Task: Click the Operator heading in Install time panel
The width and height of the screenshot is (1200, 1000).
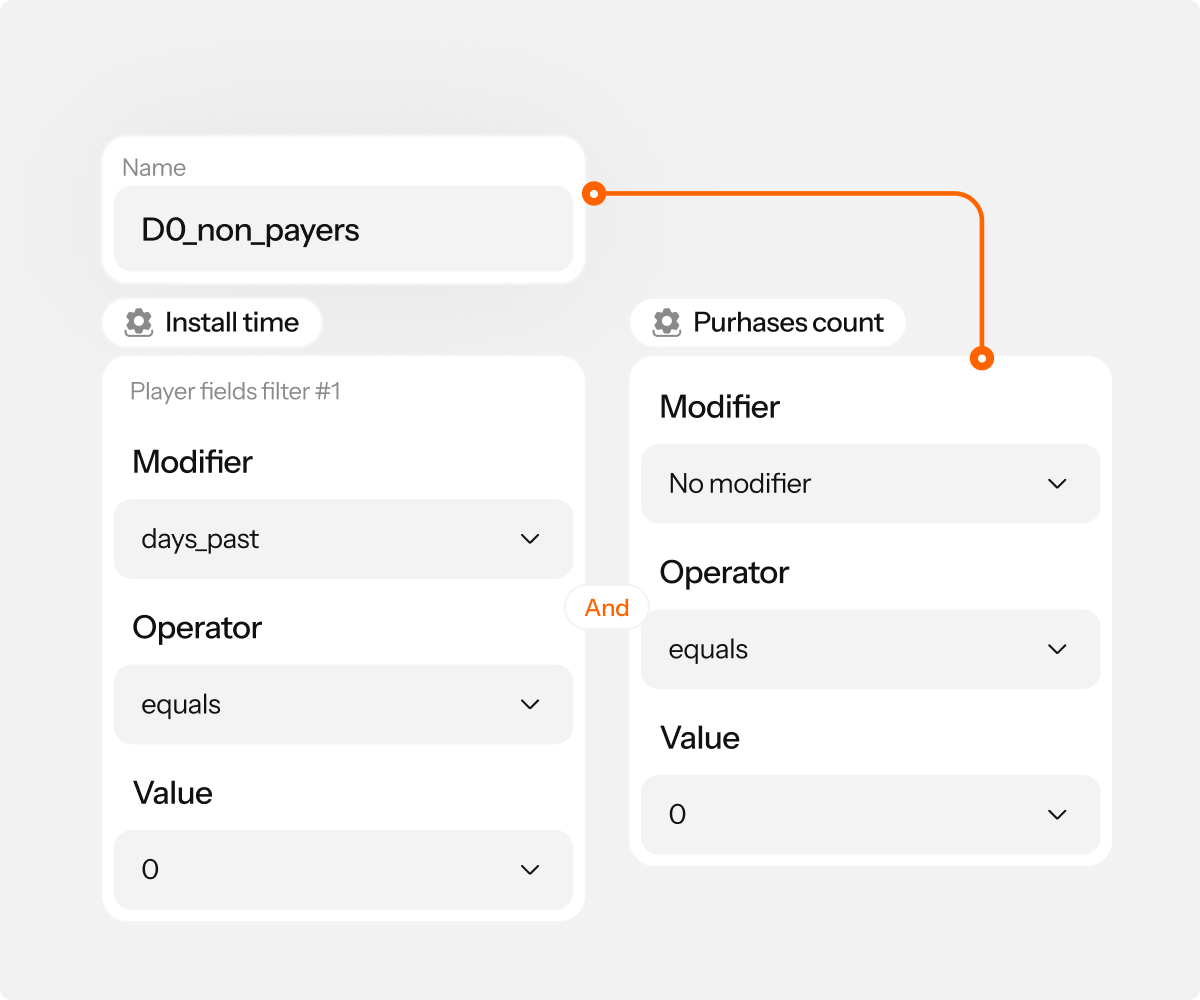Action: tap(197, 628)
